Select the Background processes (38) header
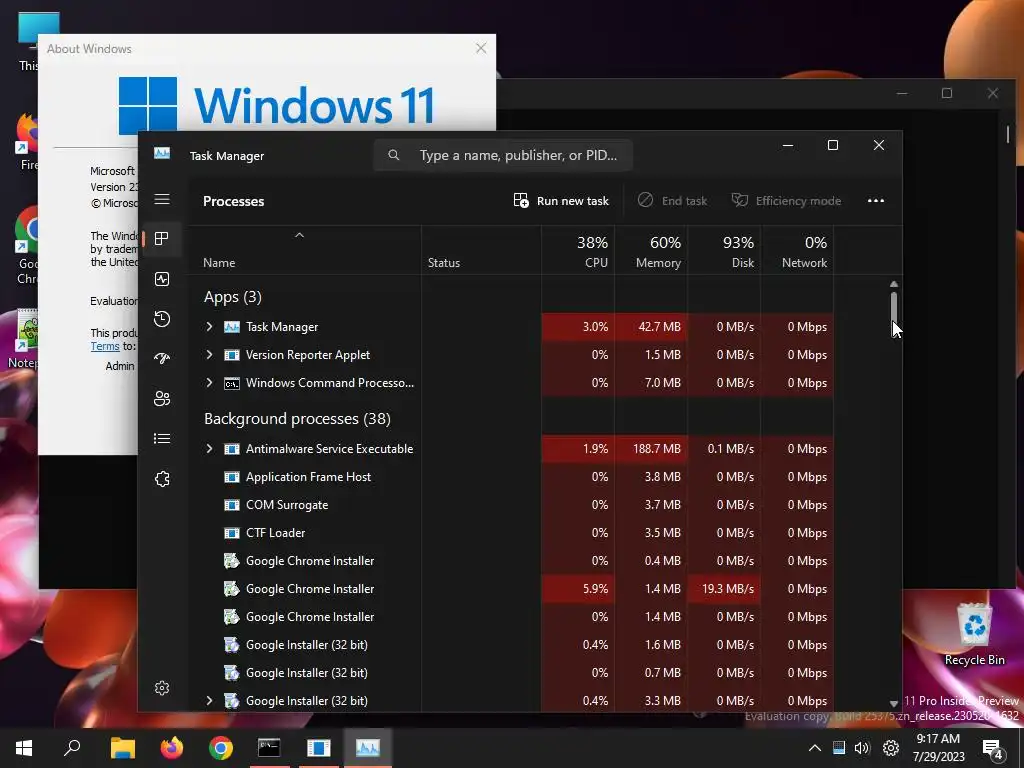Image resolution: width=1024 pixels, height=768 pixels. pos(297,419)
